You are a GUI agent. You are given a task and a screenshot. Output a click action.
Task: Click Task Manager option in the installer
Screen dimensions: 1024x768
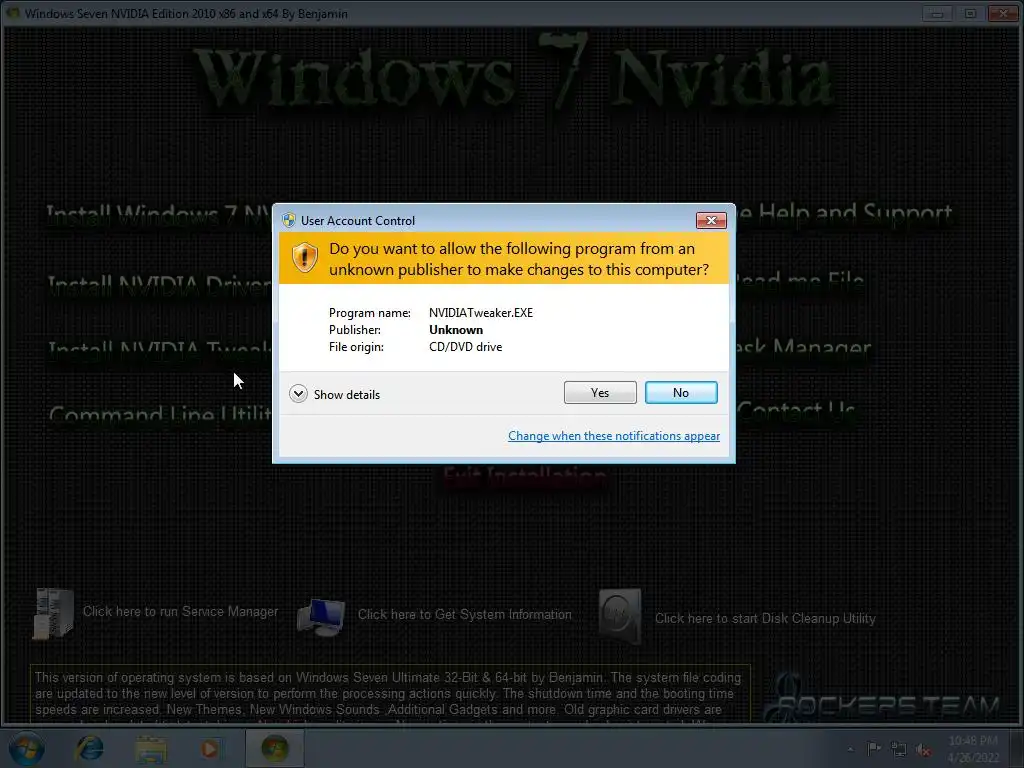(x=804, y=346)
